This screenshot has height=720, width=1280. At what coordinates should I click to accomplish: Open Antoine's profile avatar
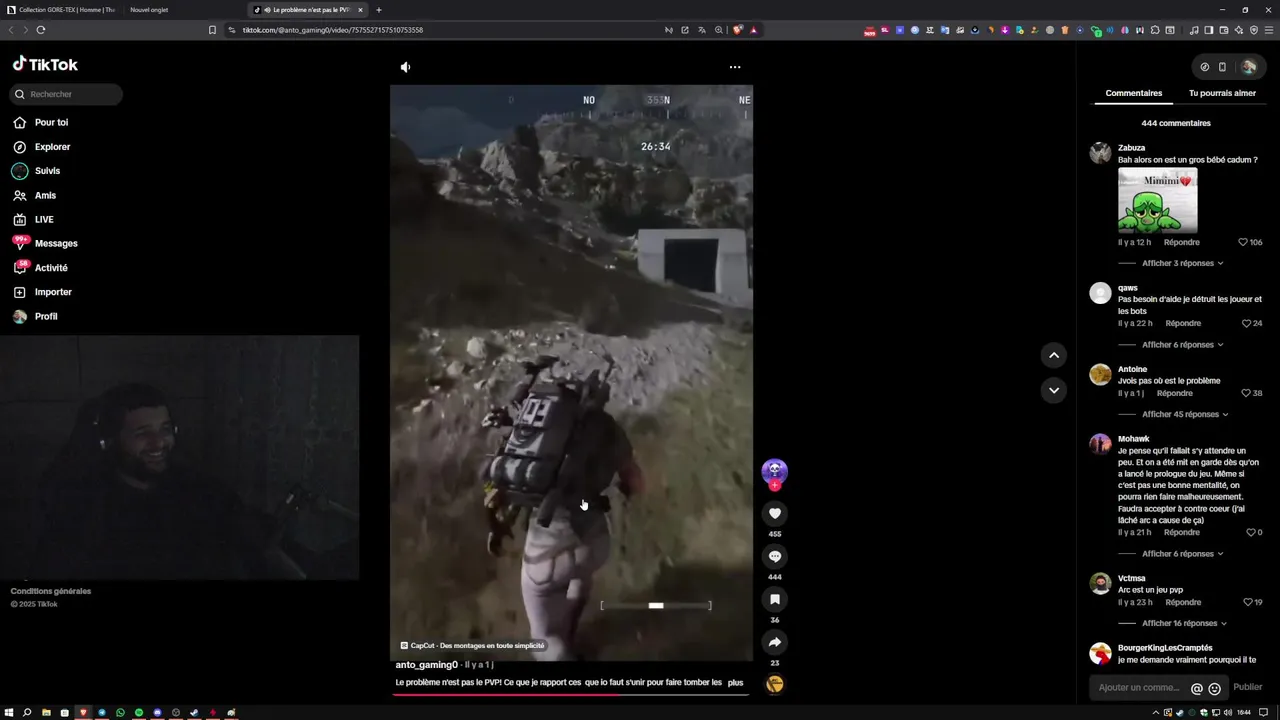[x=1100, y=374]
